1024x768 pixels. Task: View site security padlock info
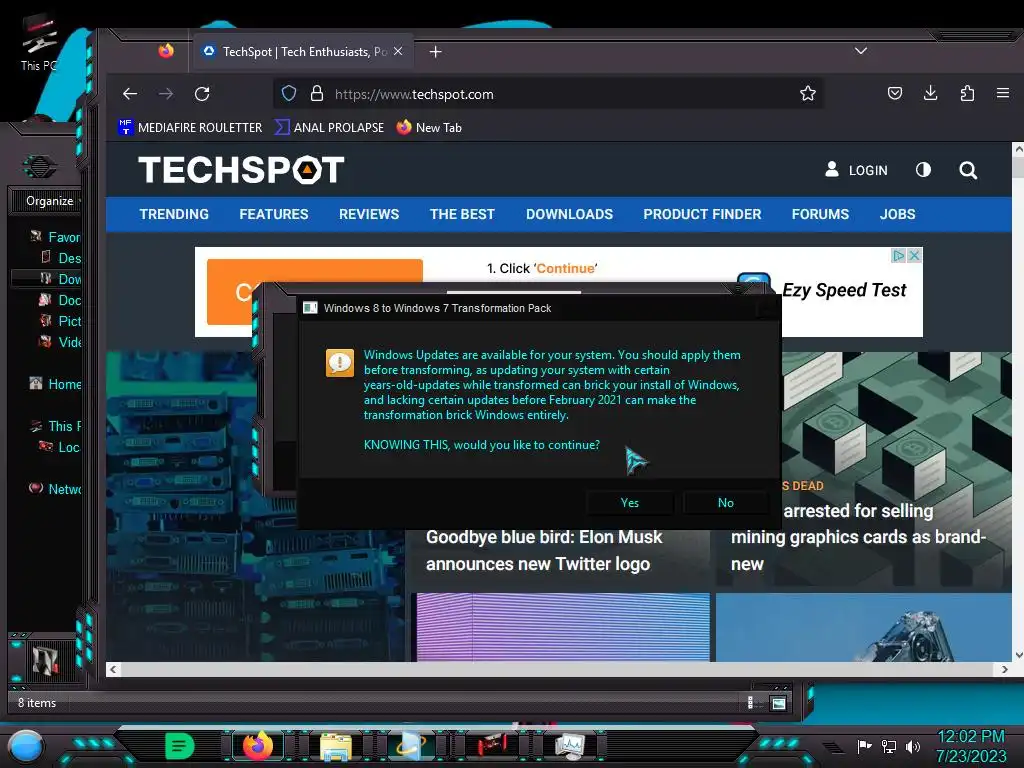click(317, 93)
